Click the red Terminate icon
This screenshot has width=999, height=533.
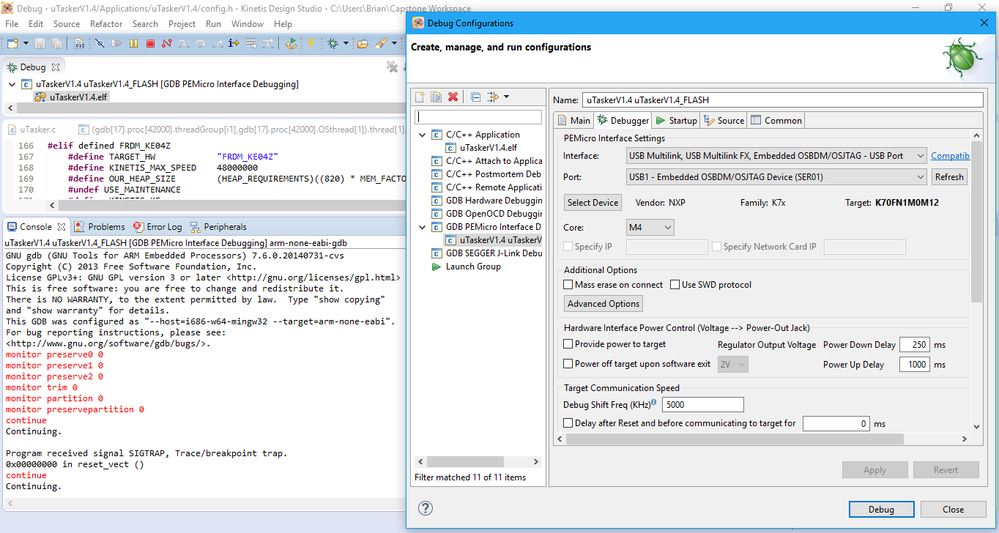[150, 43]
